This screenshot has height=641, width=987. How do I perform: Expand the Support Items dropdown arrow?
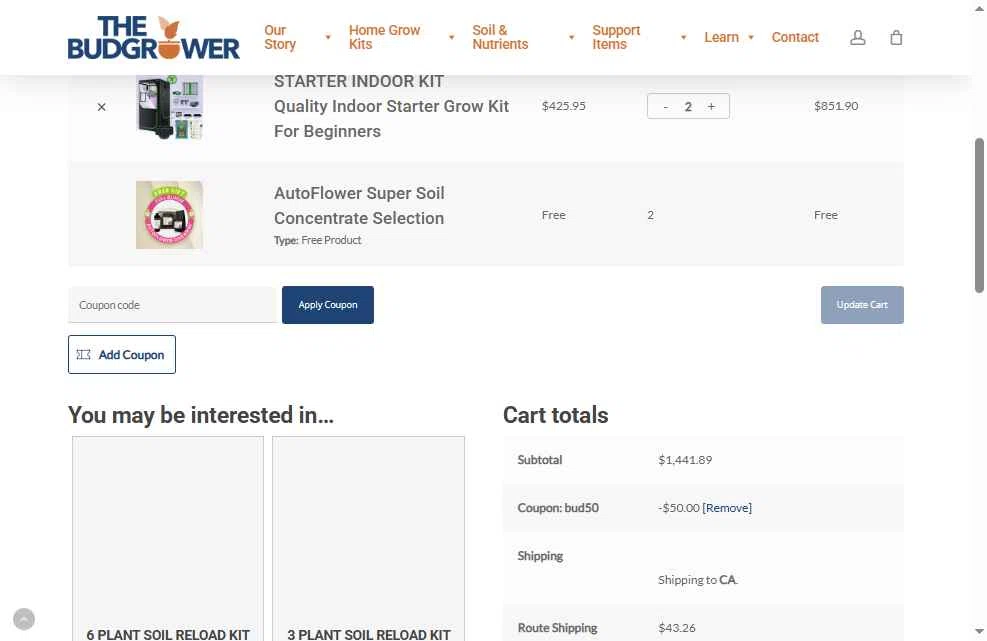tap(683, 38)
